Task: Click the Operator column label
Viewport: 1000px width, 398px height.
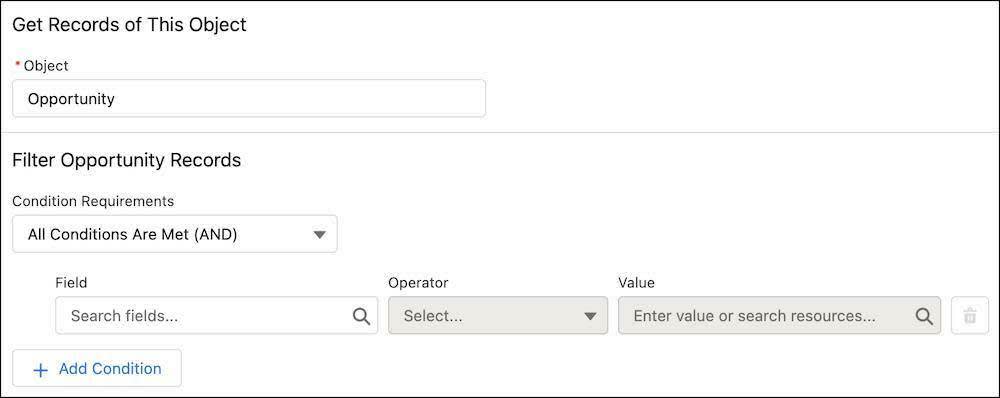Action: tap(418, 282)
